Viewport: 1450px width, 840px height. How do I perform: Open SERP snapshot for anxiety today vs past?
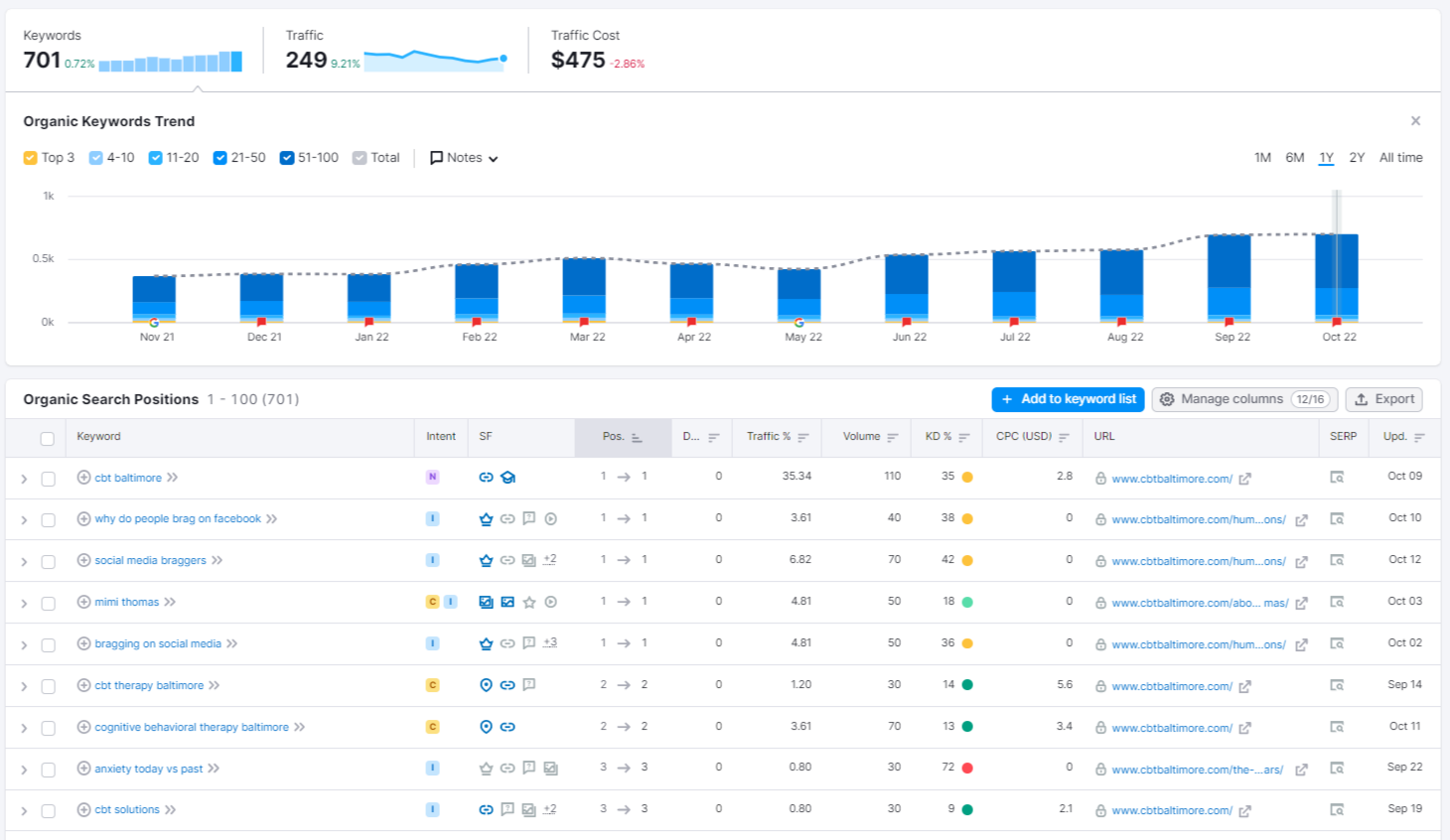[1337, 769]
